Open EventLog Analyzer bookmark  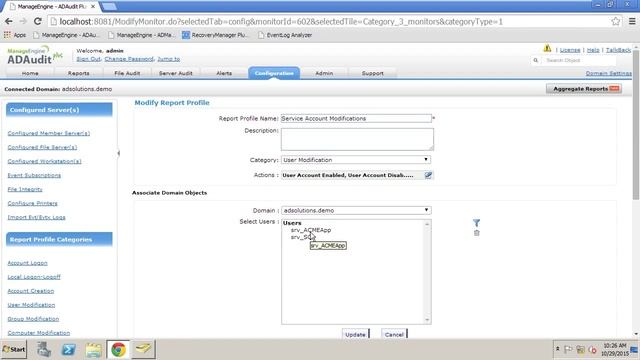pos(285,35)
